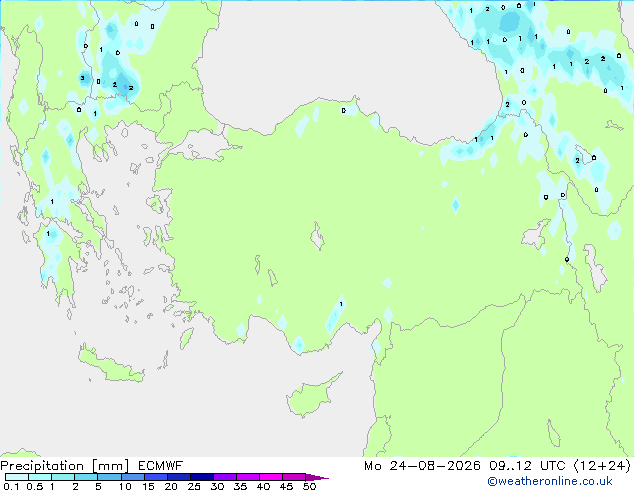Pick the 45–50 mm legend swatch
The image size is (634, 490).
pos(294,477)
